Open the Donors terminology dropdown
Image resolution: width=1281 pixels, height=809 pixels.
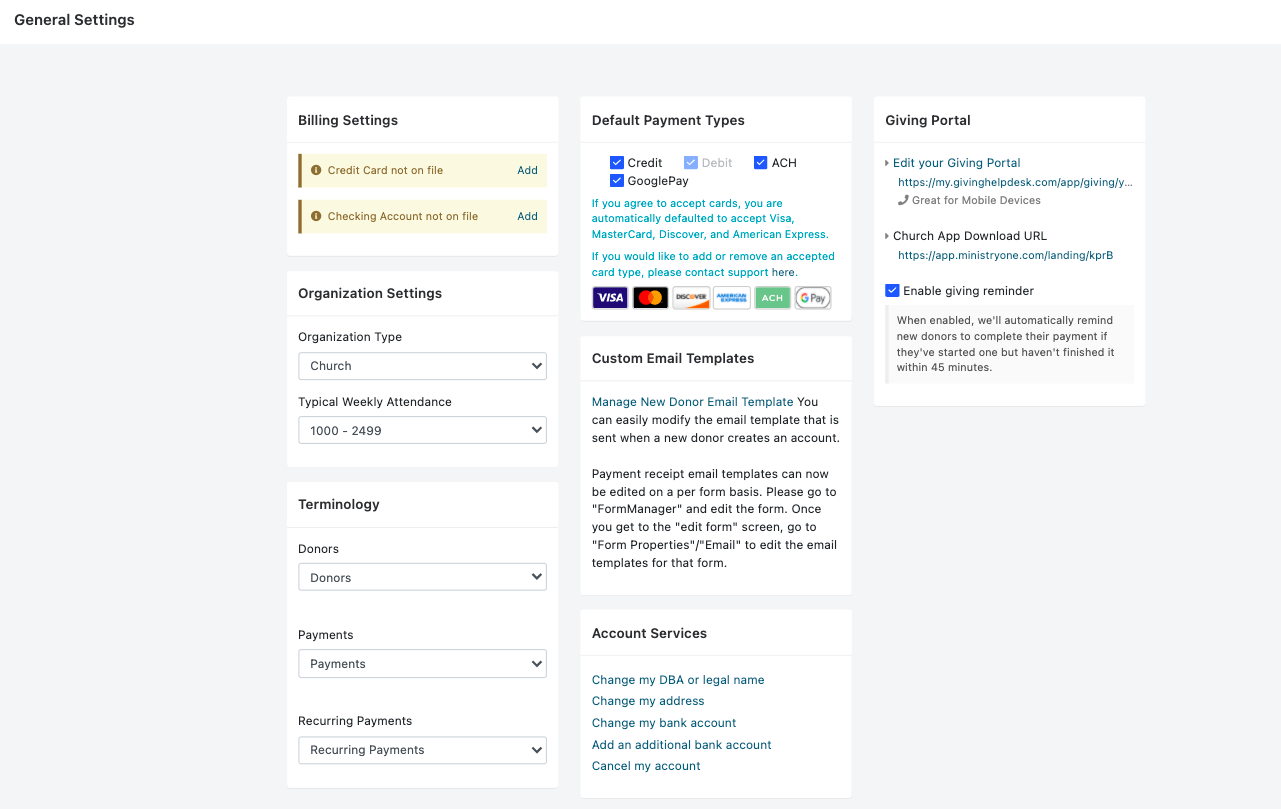(x=422, y=578)
